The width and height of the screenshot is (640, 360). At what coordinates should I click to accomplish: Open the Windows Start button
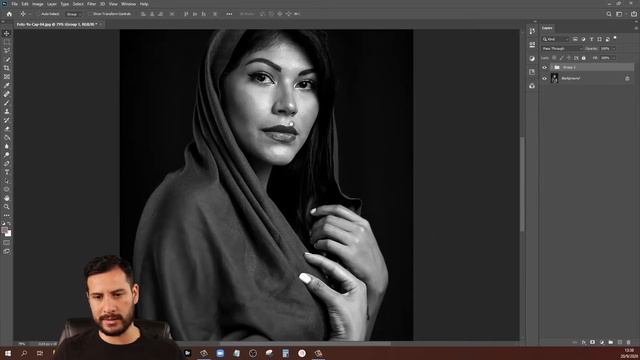click(8, 353)
